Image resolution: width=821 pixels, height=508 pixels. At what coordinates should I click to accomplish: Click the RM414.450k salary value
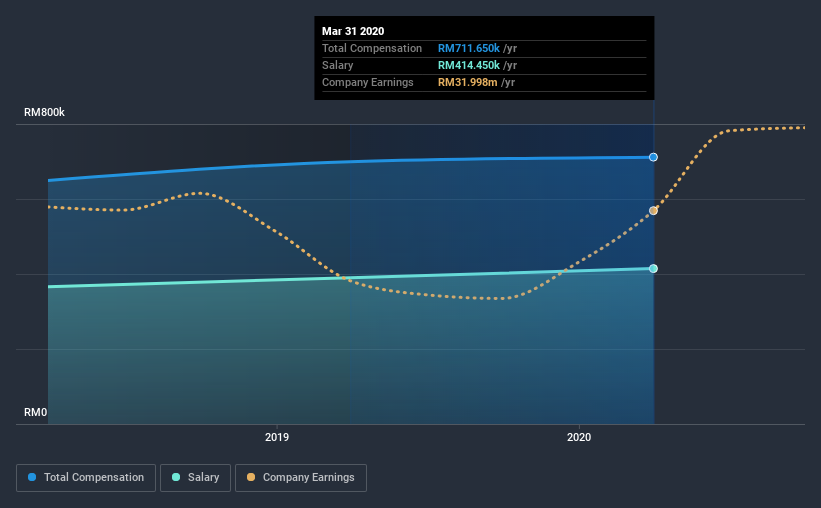point(469,65)
